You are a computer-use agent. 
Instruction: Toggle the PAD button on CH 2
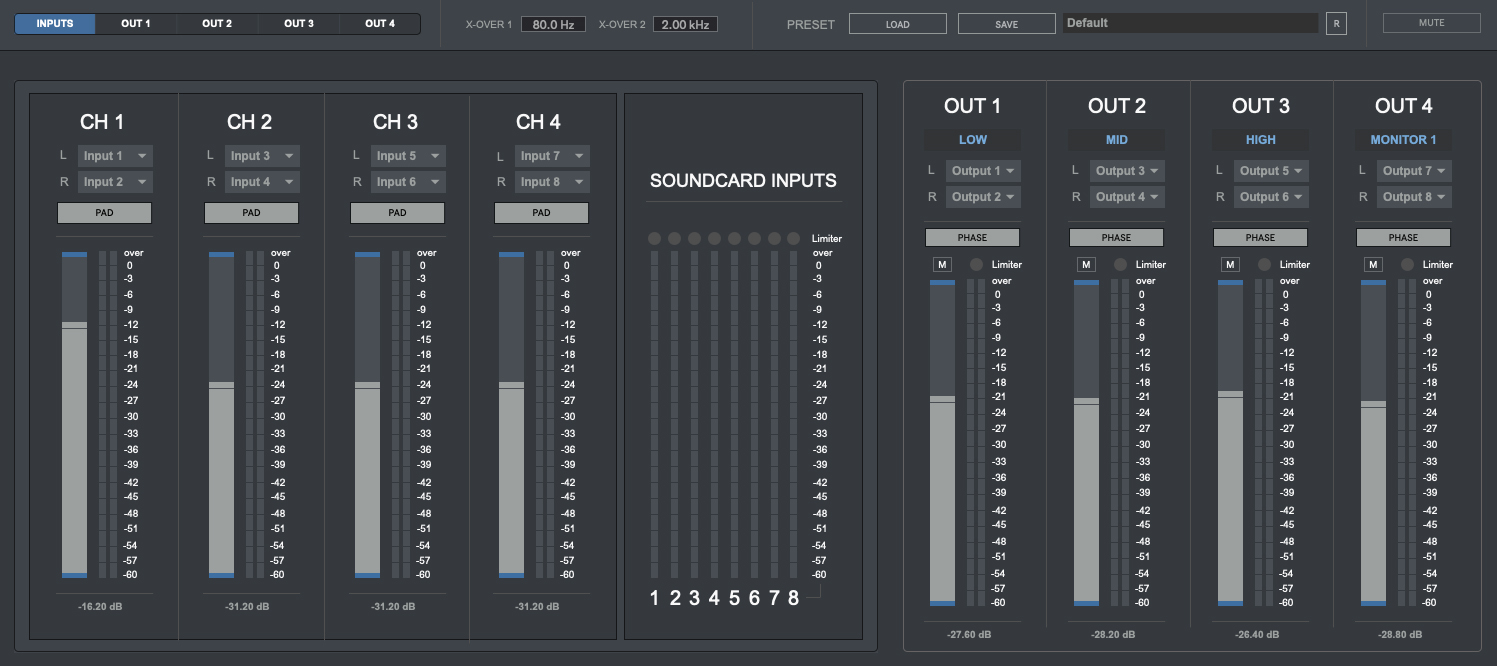click(x=251, y=213)
